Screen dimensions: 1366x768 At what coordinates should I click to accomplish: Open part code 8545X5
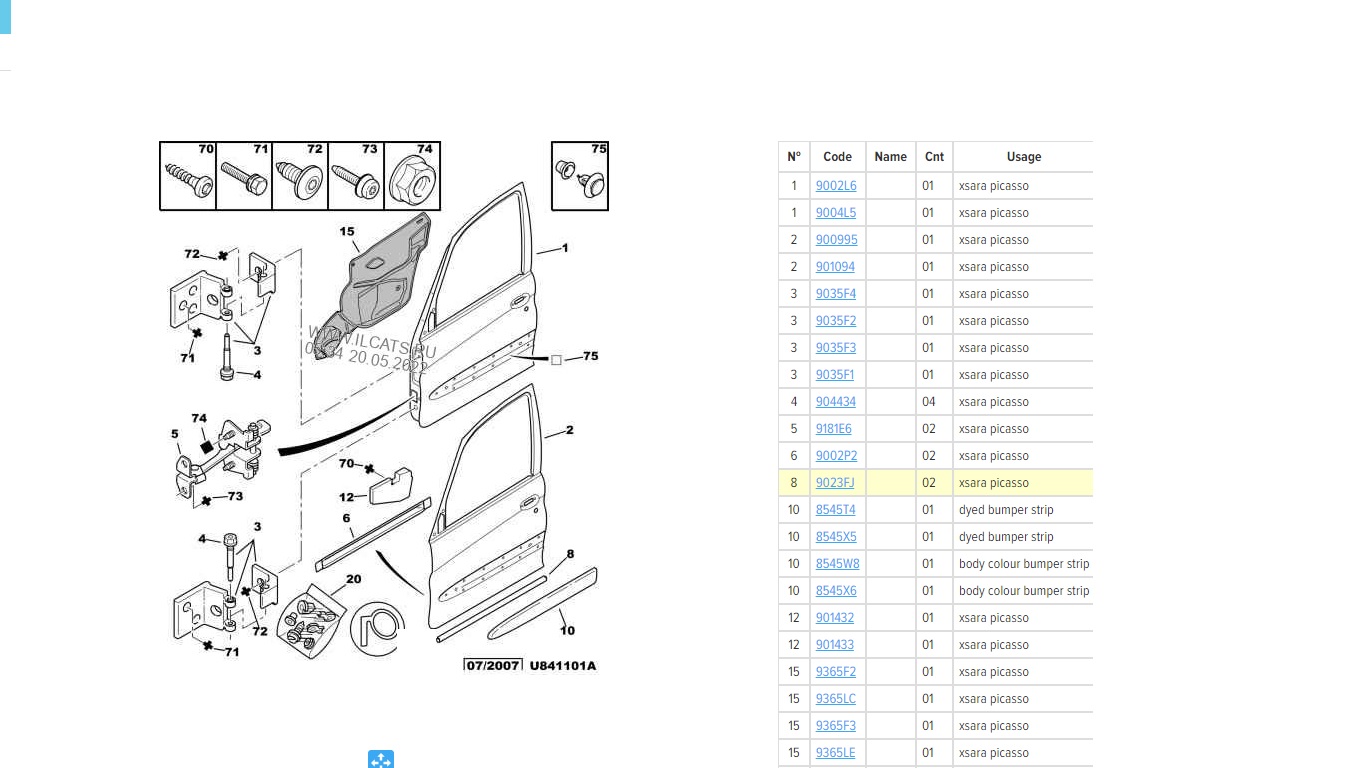pyautogui.click(x=836, y=537)
